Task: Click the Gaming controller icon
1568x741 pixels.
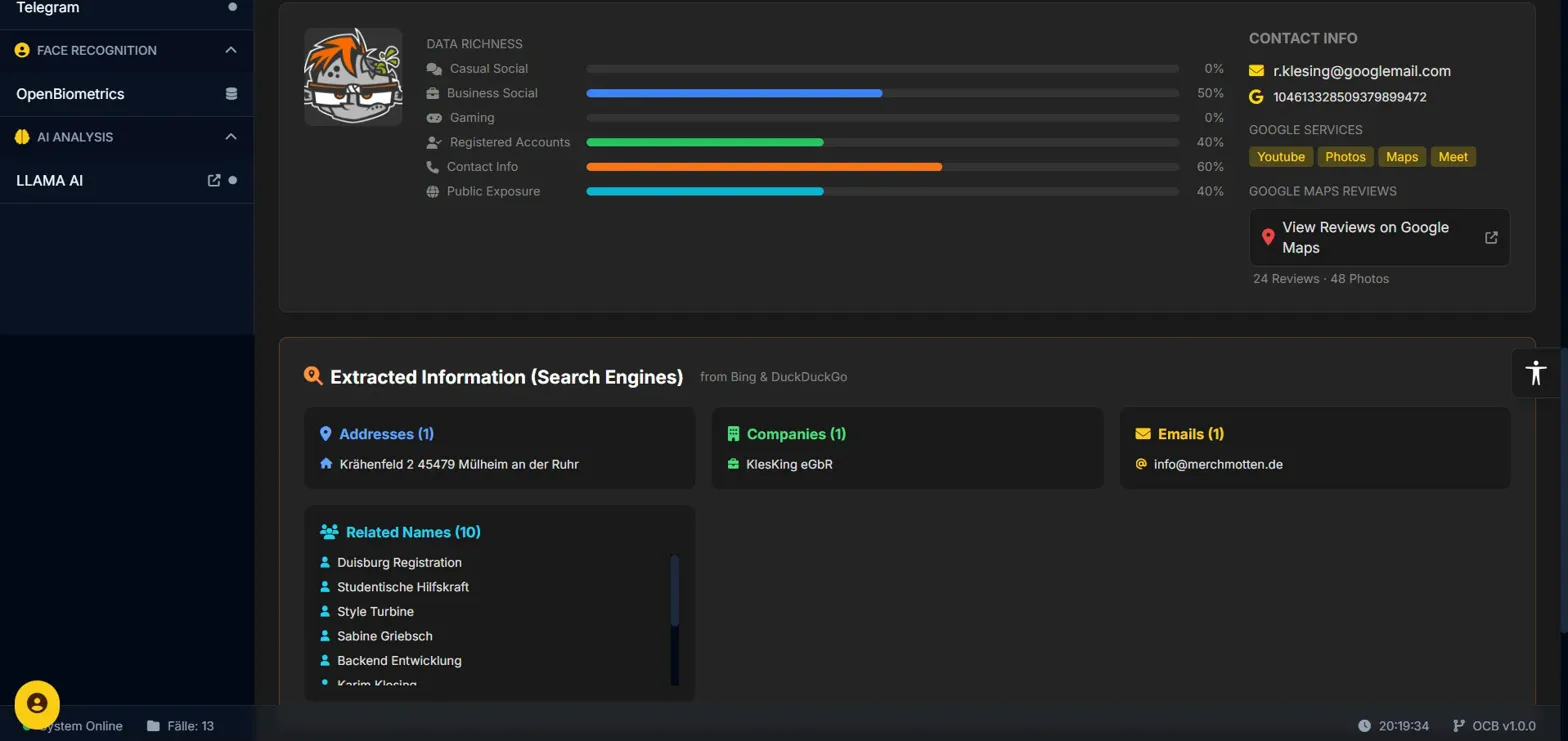Action: tap(434, 118)
